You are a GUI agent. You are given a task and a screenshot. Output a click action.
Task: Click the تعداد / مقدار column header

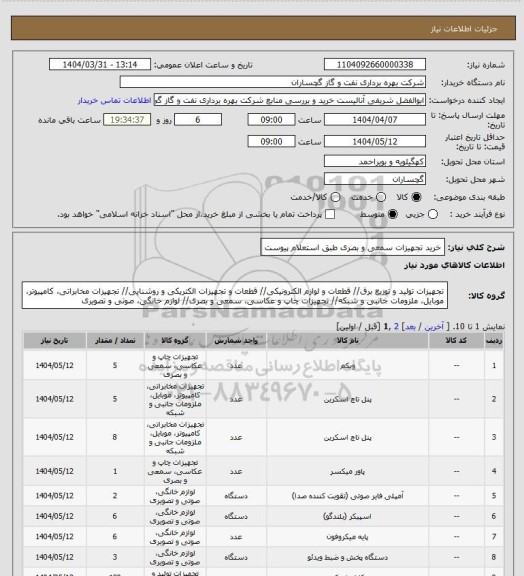point(115,341)
